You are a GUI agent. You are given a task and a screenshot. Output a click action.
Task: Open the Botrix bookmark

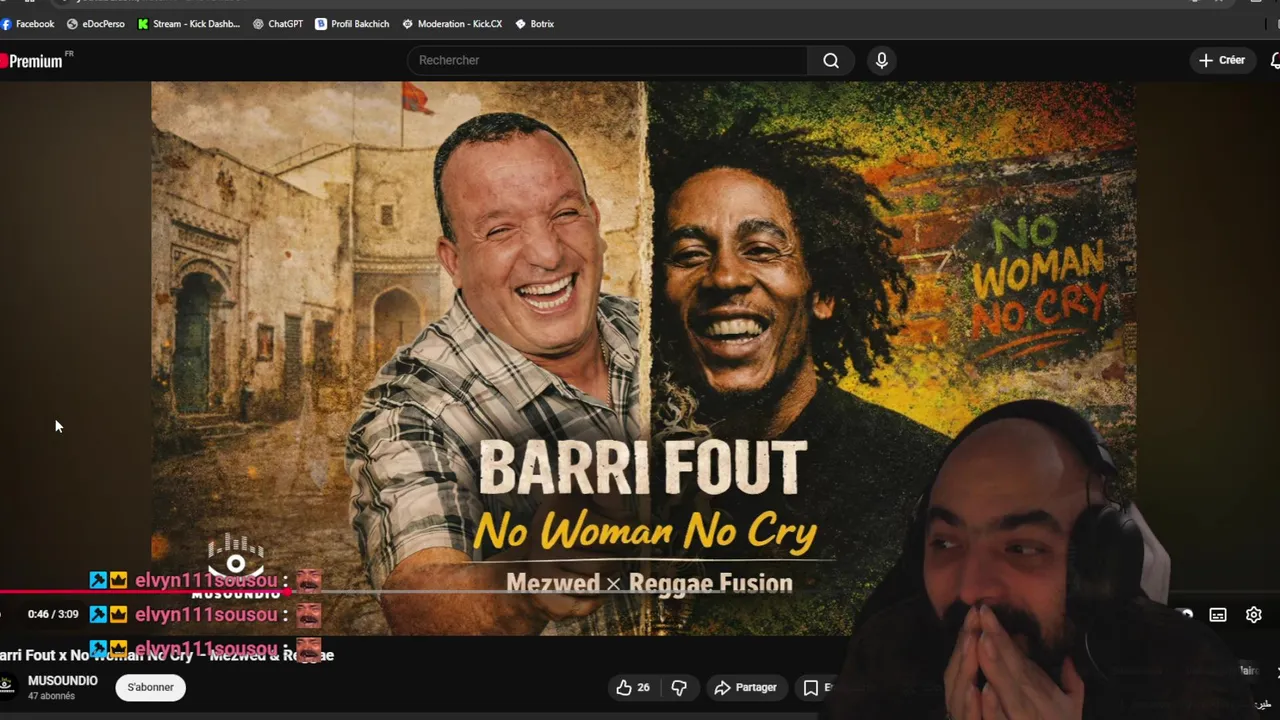point(535,24)
